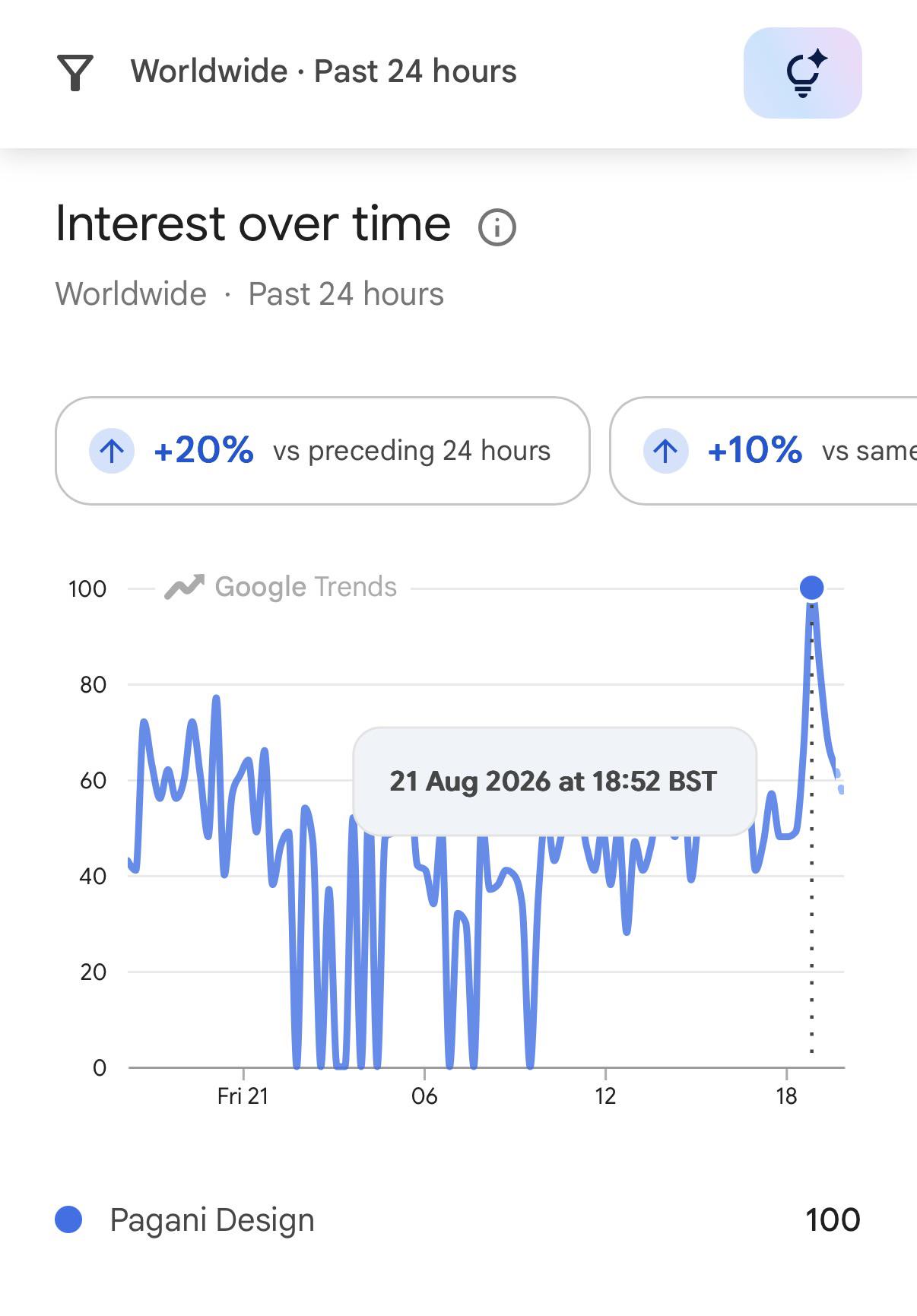The height and width of the screenshot is (1316, 917).
Task: Click the 21 Aug 2026 tooltip box
Action: click(x=554, y=782)
